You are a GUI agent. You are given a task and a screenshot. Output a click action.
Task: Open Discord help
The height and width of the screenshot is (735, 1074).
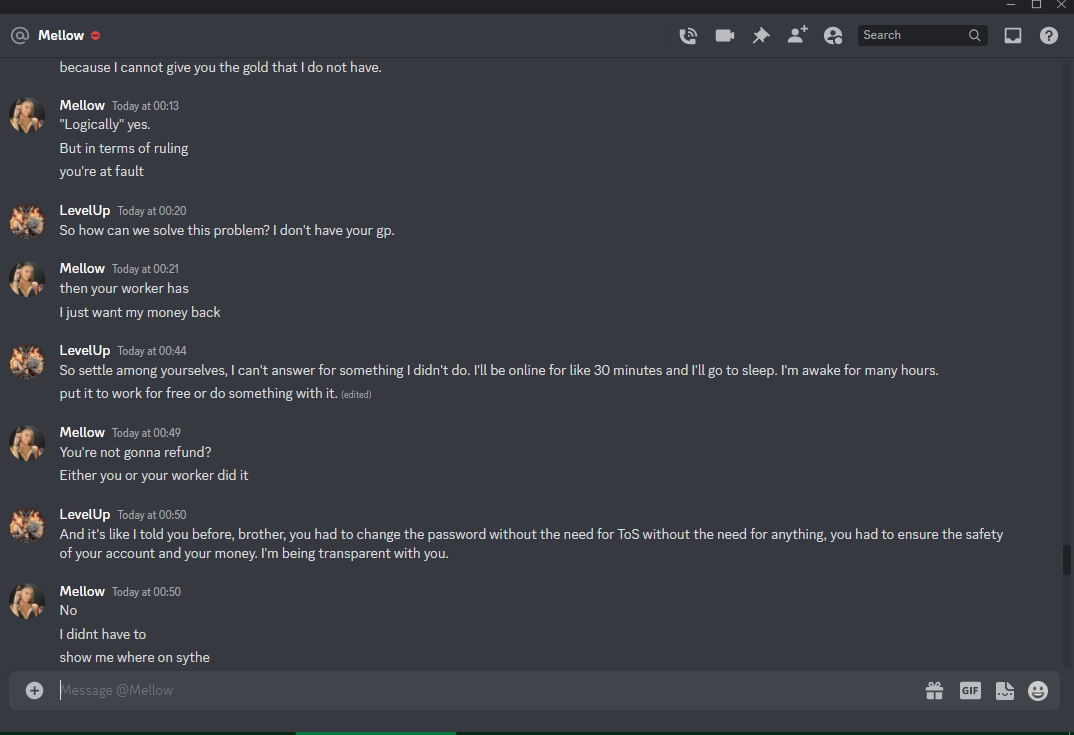[x=1049, y=36]
